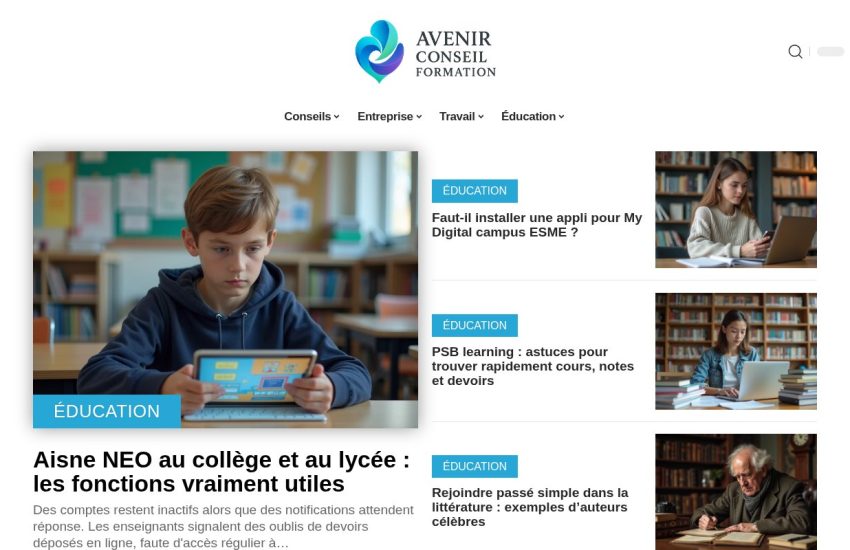Click the chevron next to Conseils
The width and height of the screenshot is (850, 550).
[337, 117]
